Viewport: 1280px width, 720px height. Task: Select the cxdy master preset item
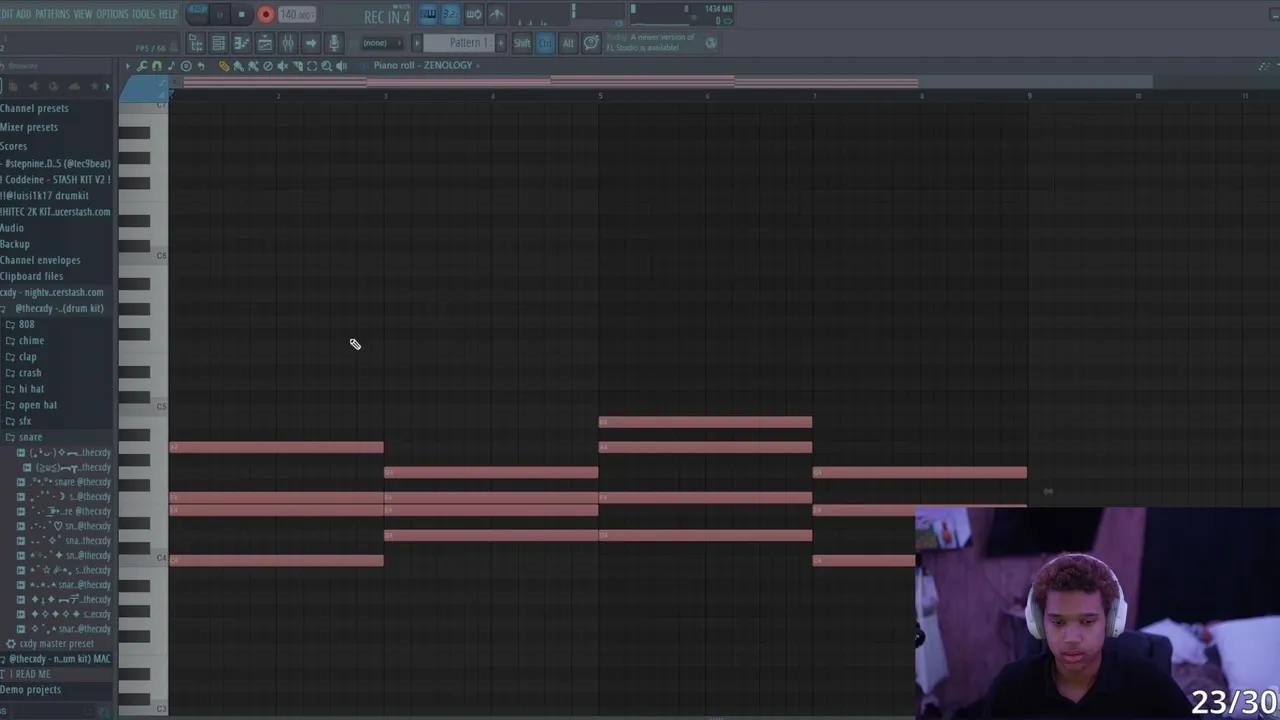(x=50, y=644)
